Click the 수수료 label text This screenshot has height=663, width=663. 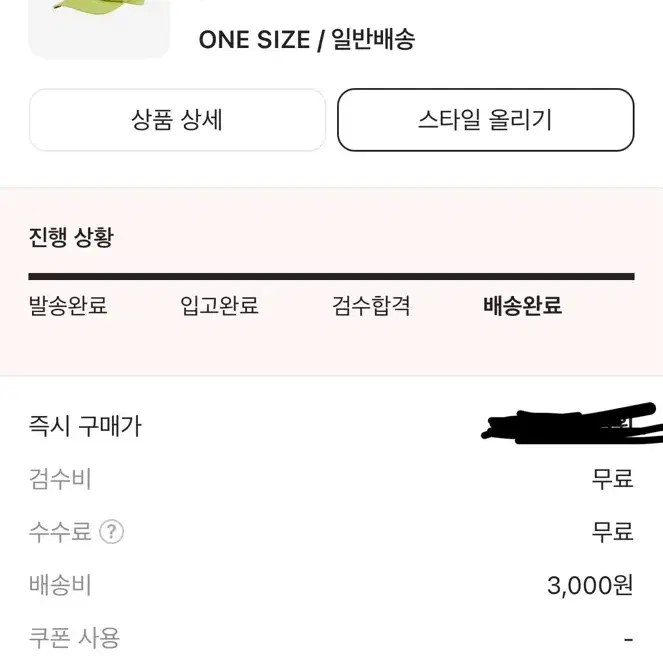point(60,531)
